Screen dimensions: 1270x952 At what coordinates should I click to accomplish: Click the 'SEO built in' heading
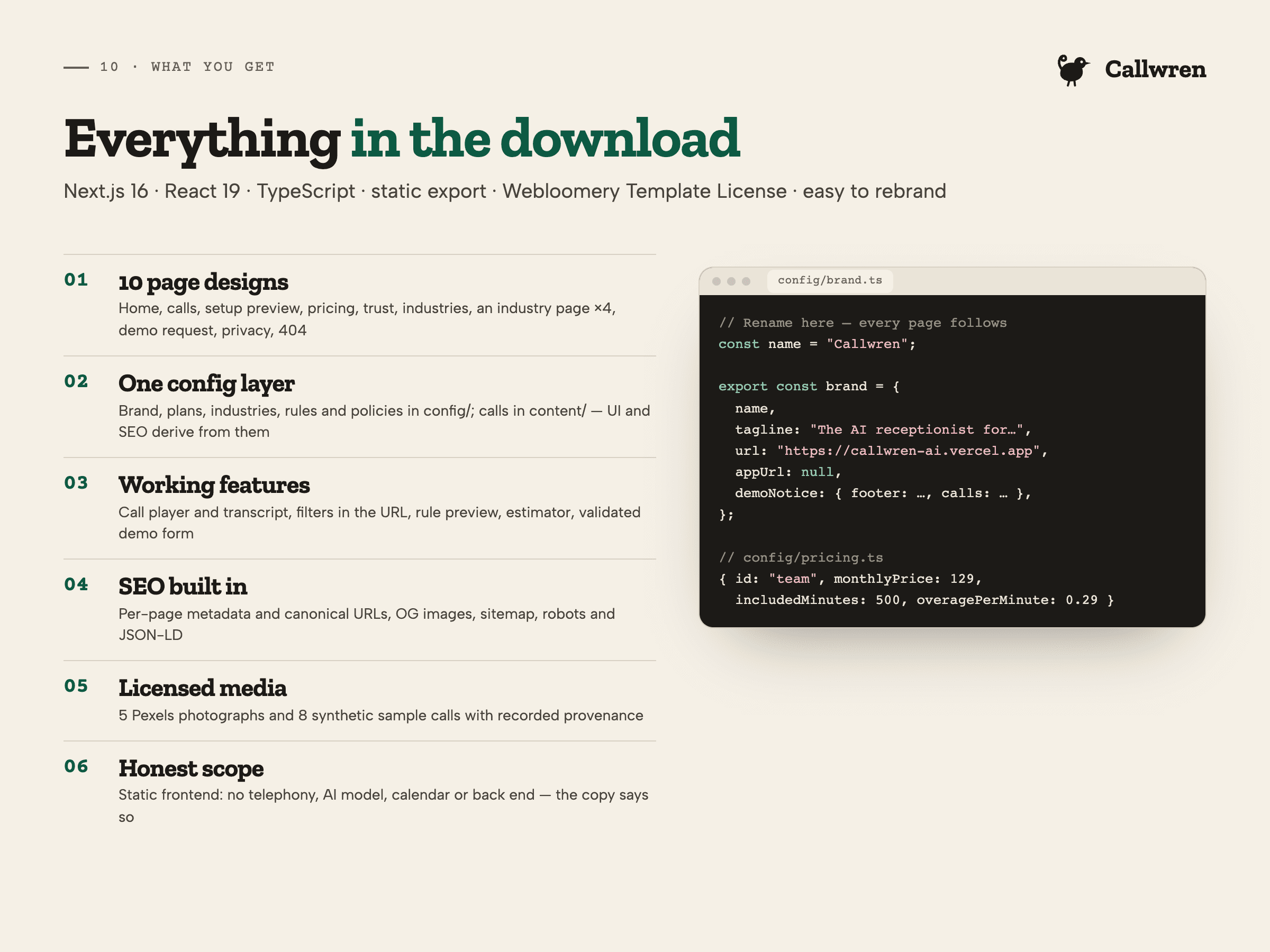(183, 587)
